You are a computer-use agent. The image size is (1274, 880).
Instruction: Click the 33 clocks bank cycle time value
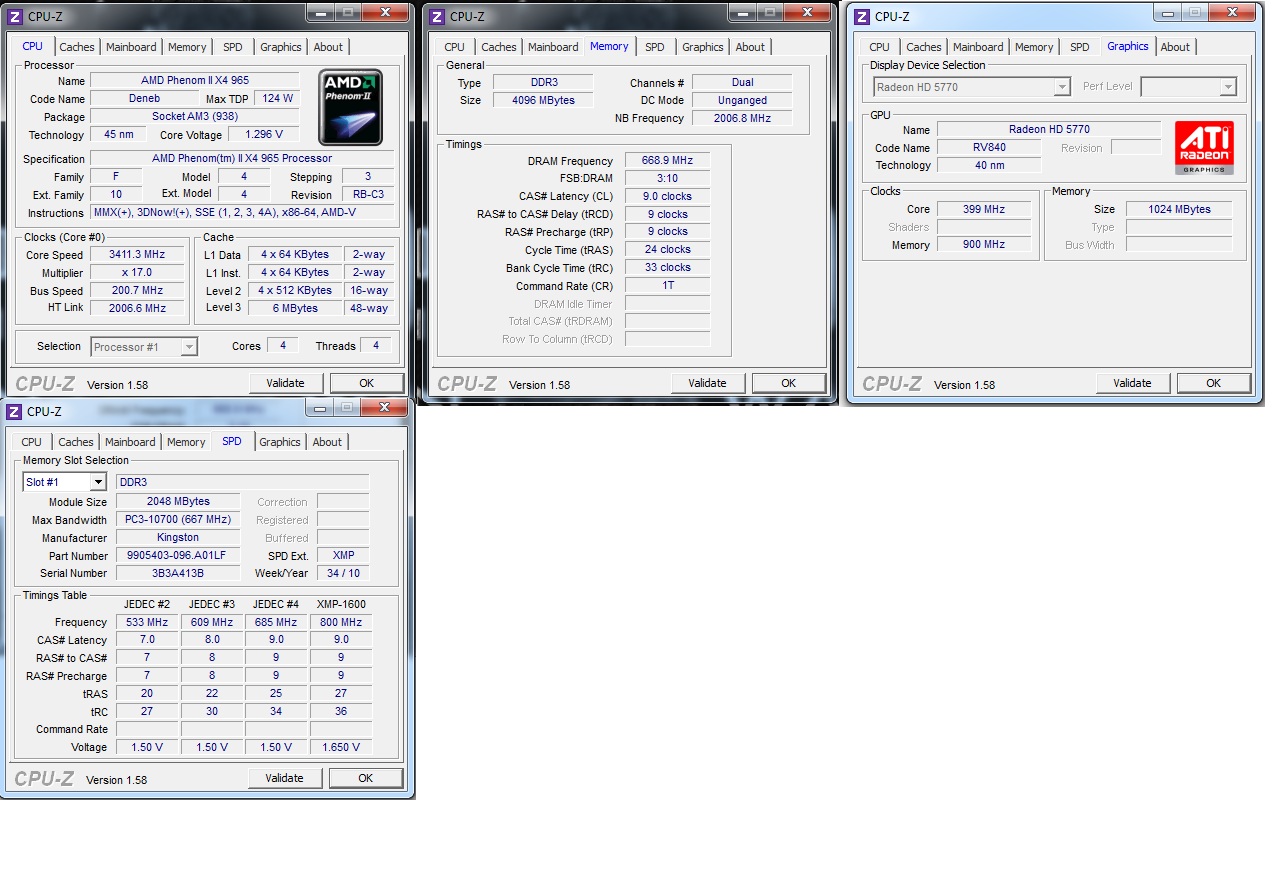pyautogui.click(x=668, y=267)
